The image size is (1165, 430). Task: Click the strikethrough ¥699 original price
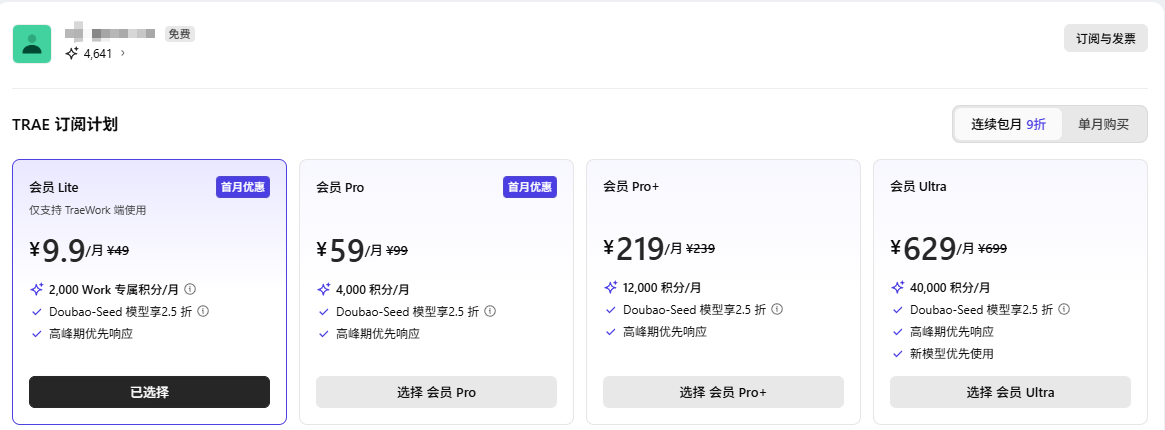pyautogui.click(x=992, y=250)
